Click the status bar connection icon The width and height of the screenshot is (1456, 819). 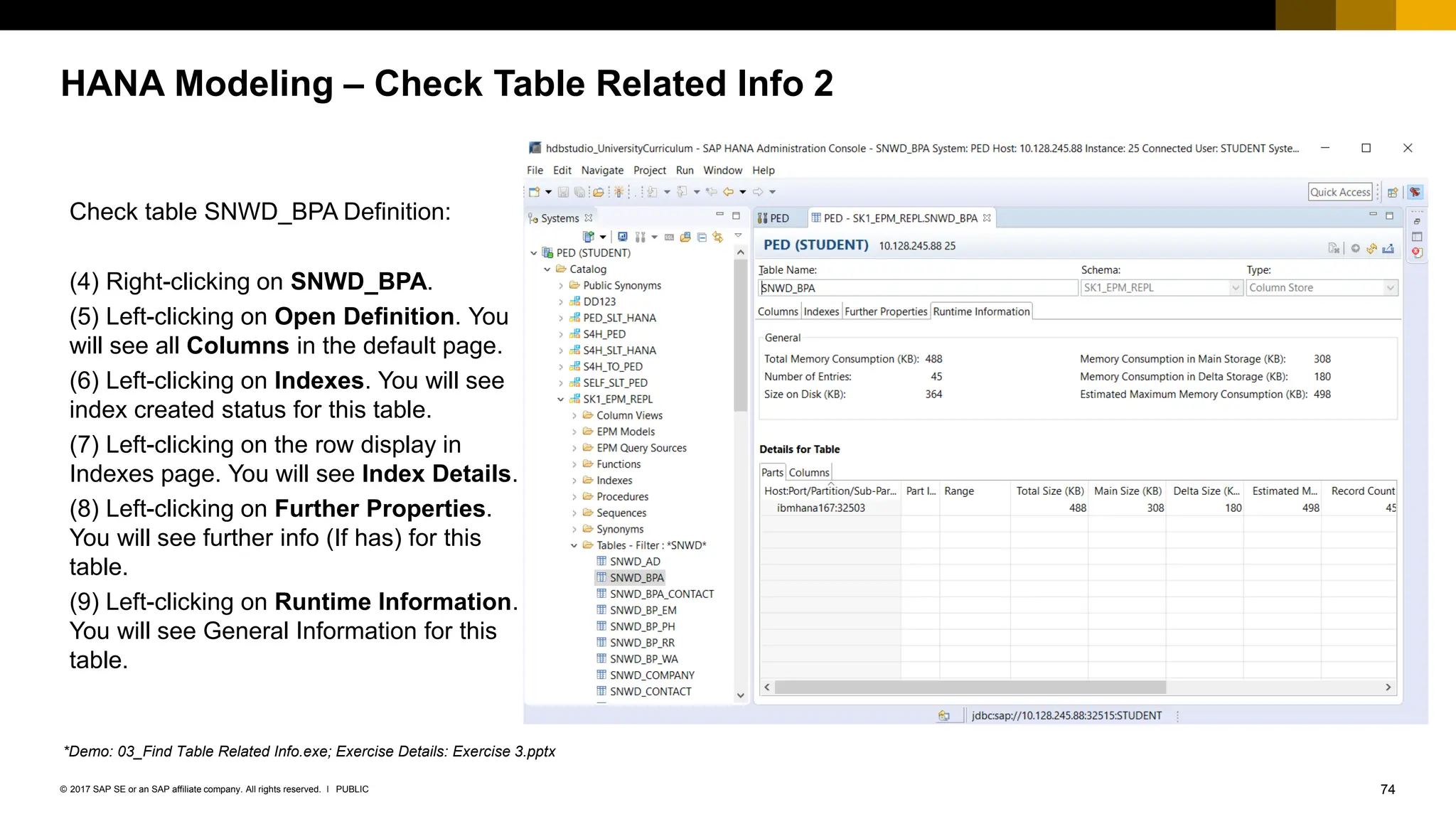[x=944, y=716]
